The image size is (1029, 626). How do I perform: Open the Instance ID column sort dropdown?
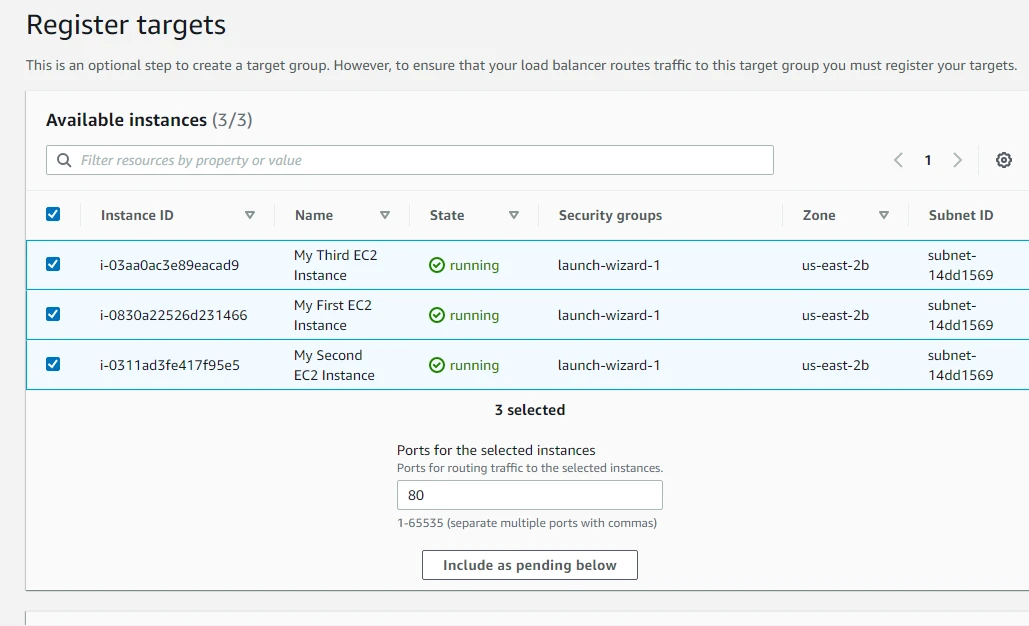coord(249,214)
